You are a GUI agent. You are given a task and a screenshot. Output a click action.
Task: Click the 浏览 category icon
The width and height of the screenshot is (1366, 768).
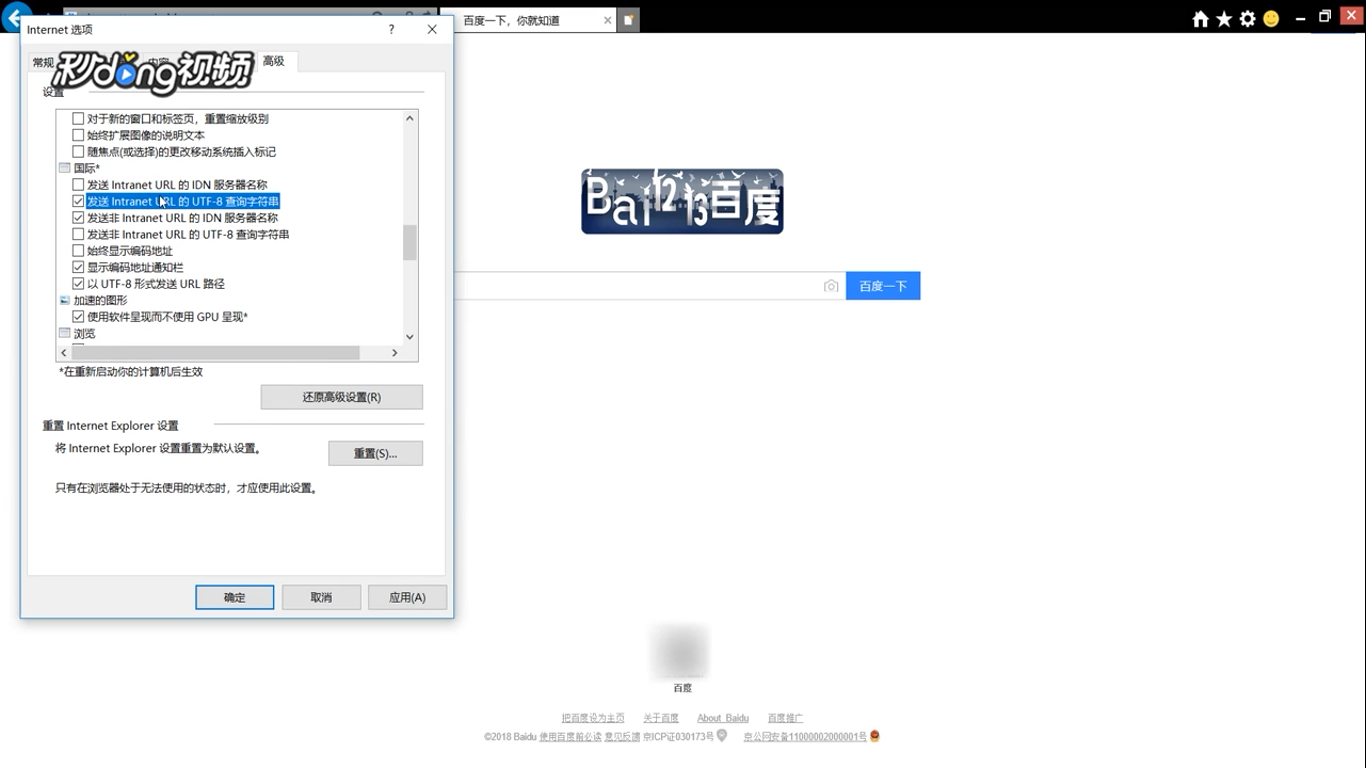click(65, 333)
